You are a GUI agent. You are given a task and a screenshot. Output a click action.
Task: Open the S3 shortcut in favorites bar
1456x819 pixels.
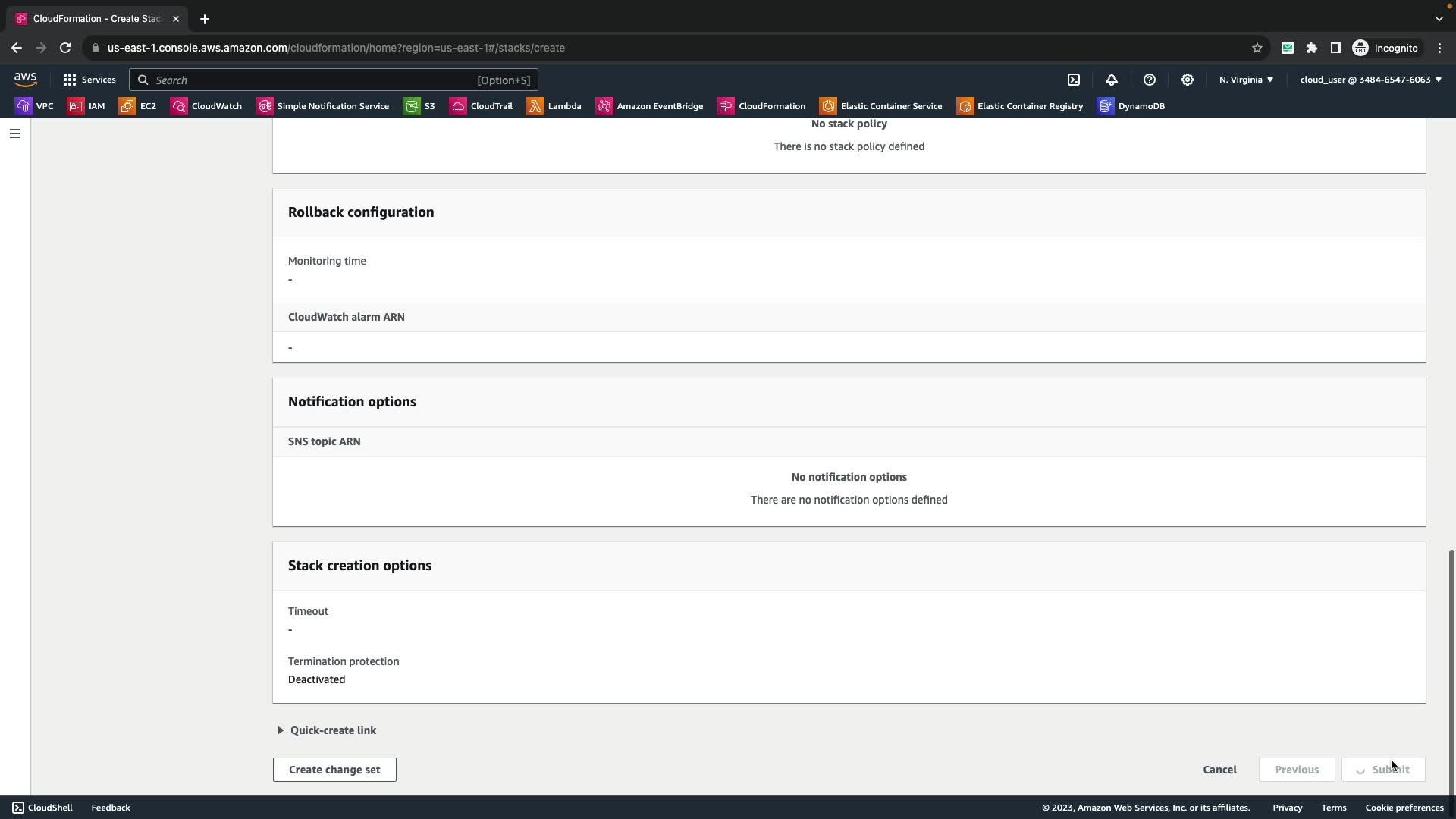(419, 106)
